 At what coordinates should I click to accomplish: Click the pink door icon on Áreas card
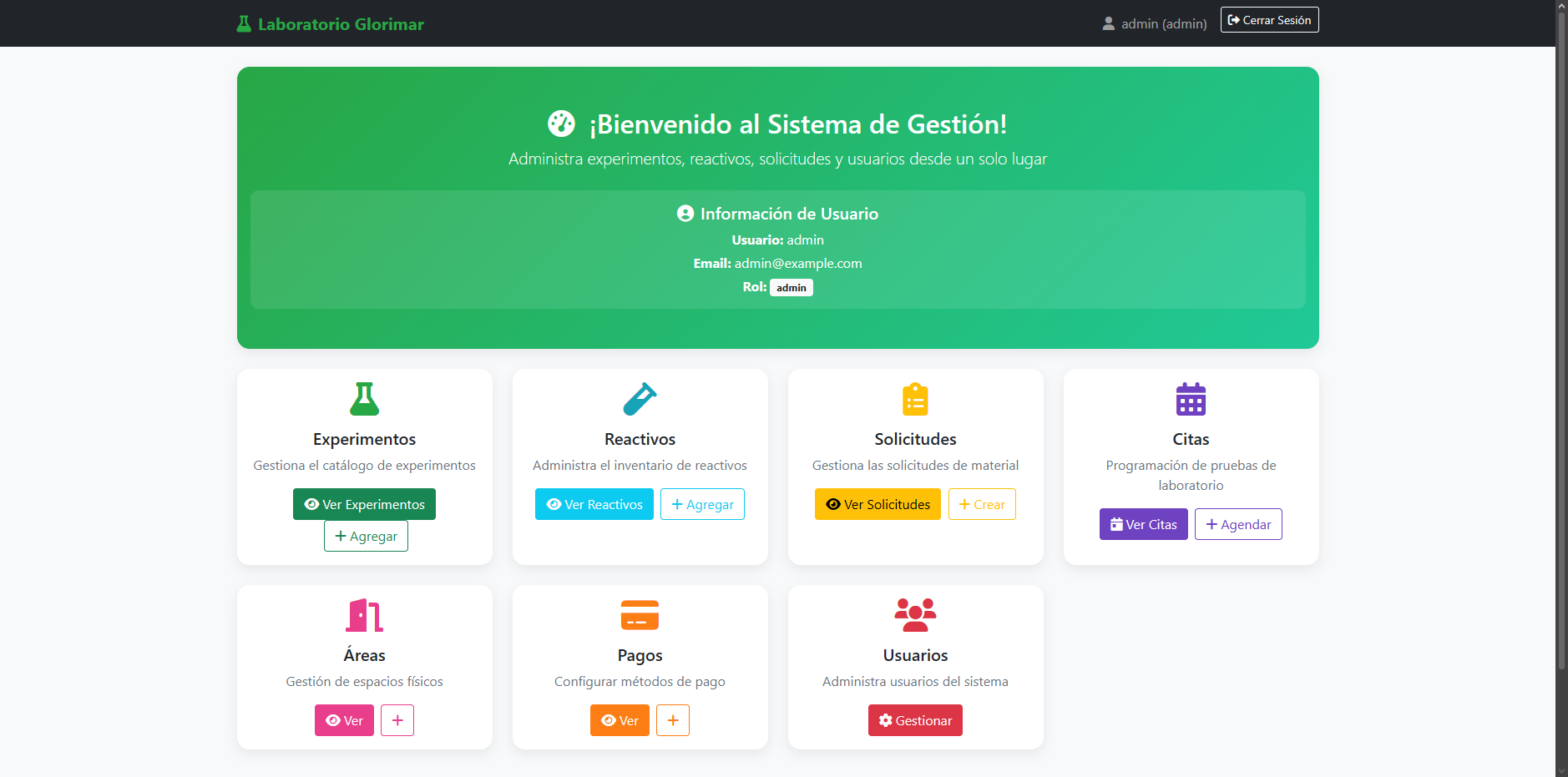(365, 615)
